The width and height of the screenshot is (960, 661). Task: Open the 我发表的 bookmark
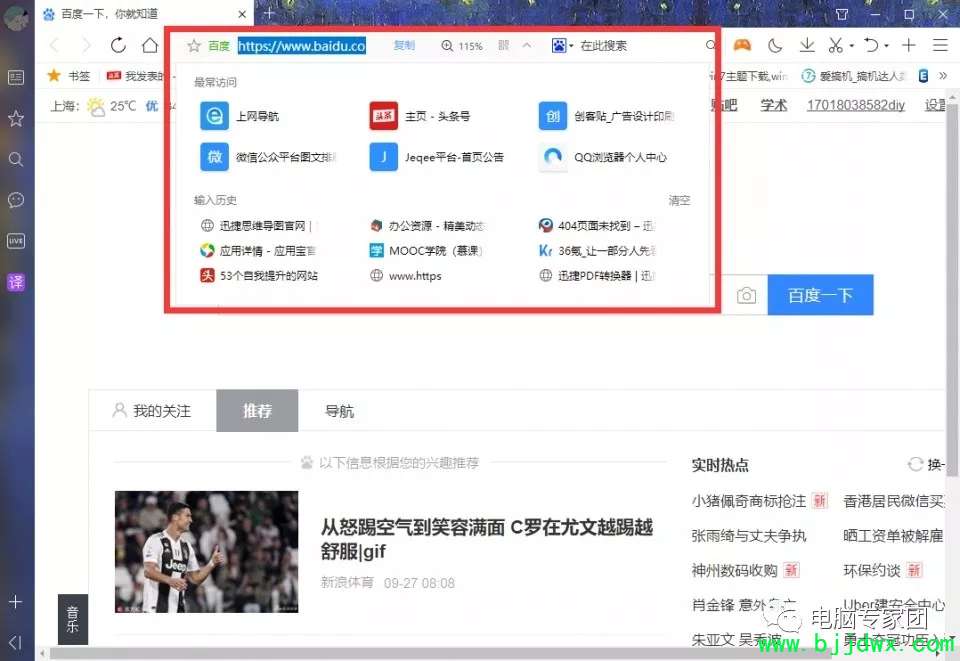[x=135, y=76]
